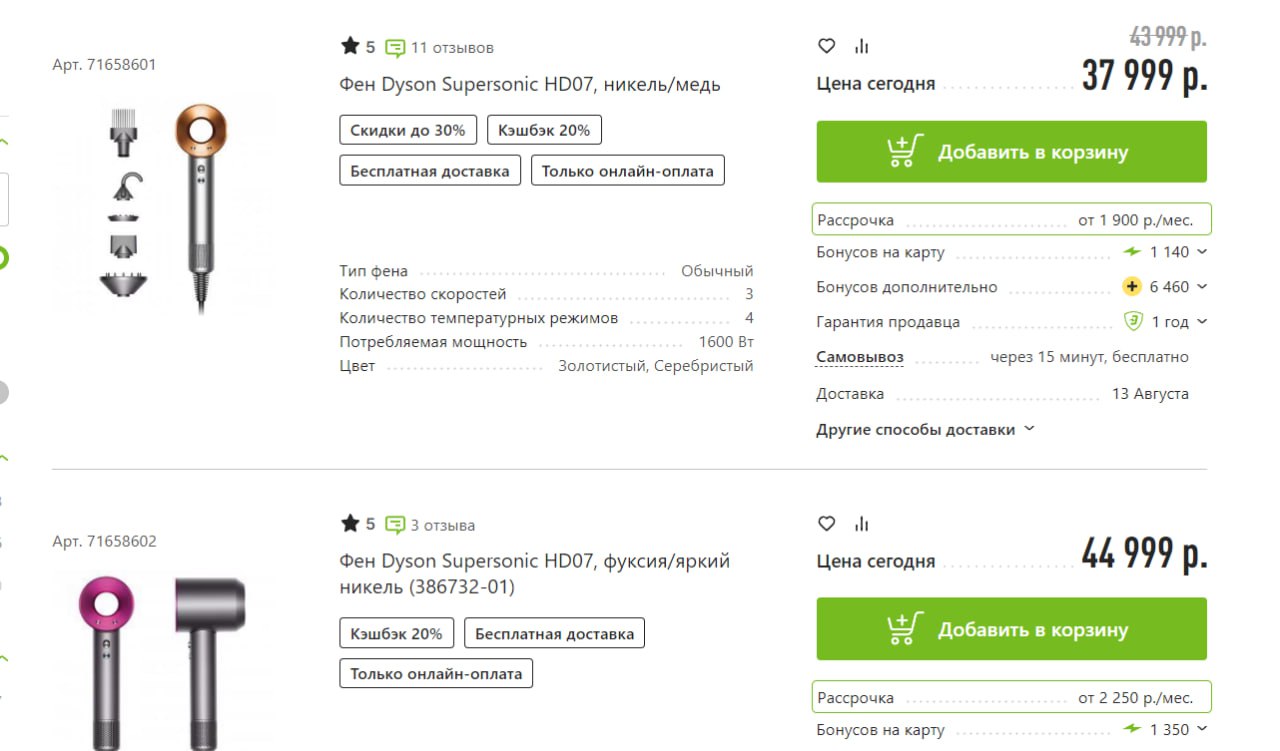1280x751 pixels.
Task: Open the 11 отзывов reviews link
Action: pos(452,47)
